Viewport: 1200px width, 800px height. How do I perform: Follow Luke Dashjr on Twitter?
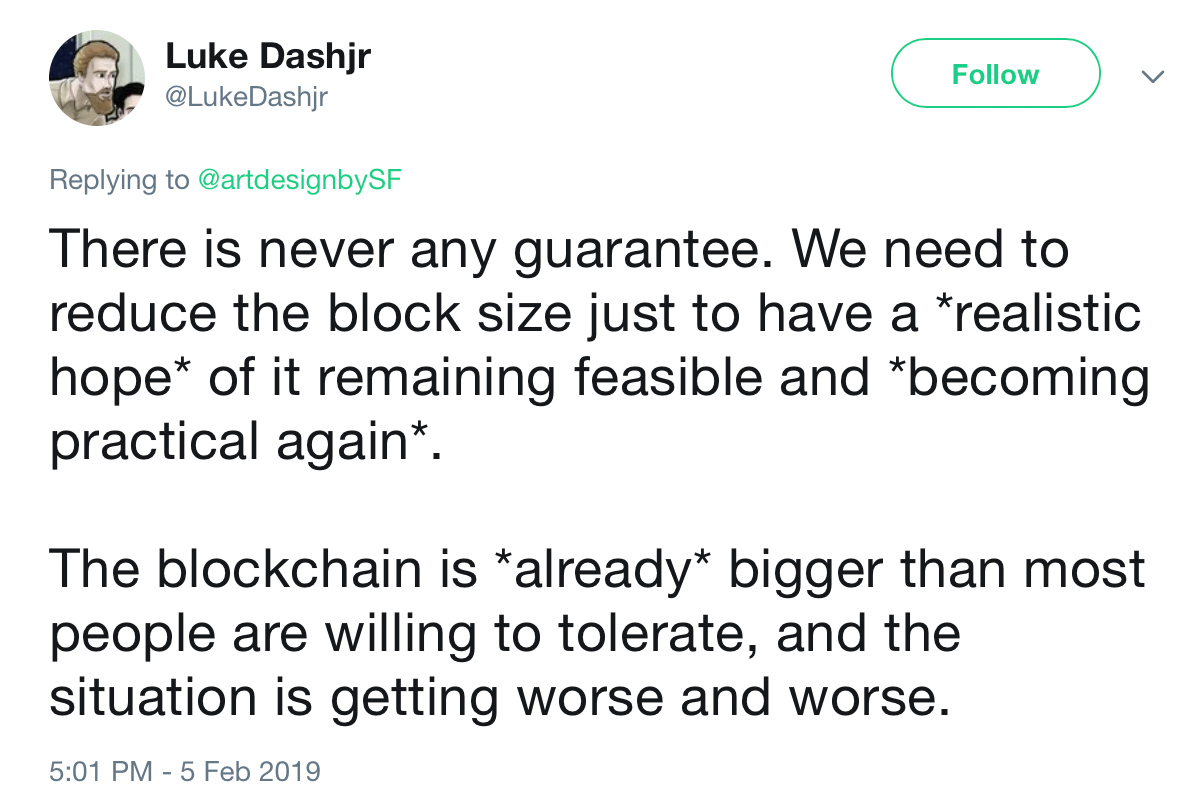[995, 73]
